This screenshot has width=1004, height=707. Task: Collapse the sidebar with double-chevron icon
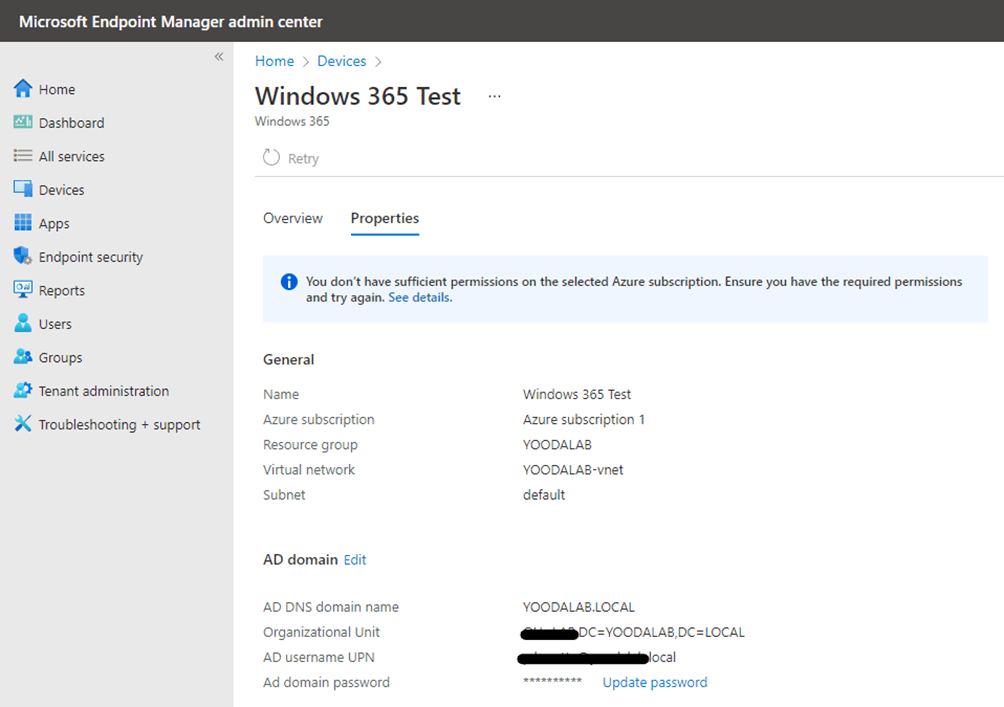219,57
